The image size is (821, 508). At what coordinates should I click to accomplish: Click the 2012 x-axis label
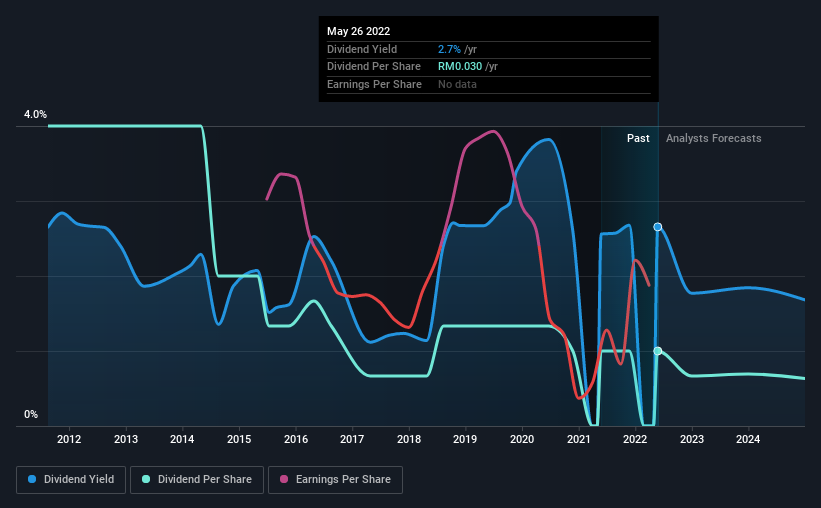click(x=69, y=439)
